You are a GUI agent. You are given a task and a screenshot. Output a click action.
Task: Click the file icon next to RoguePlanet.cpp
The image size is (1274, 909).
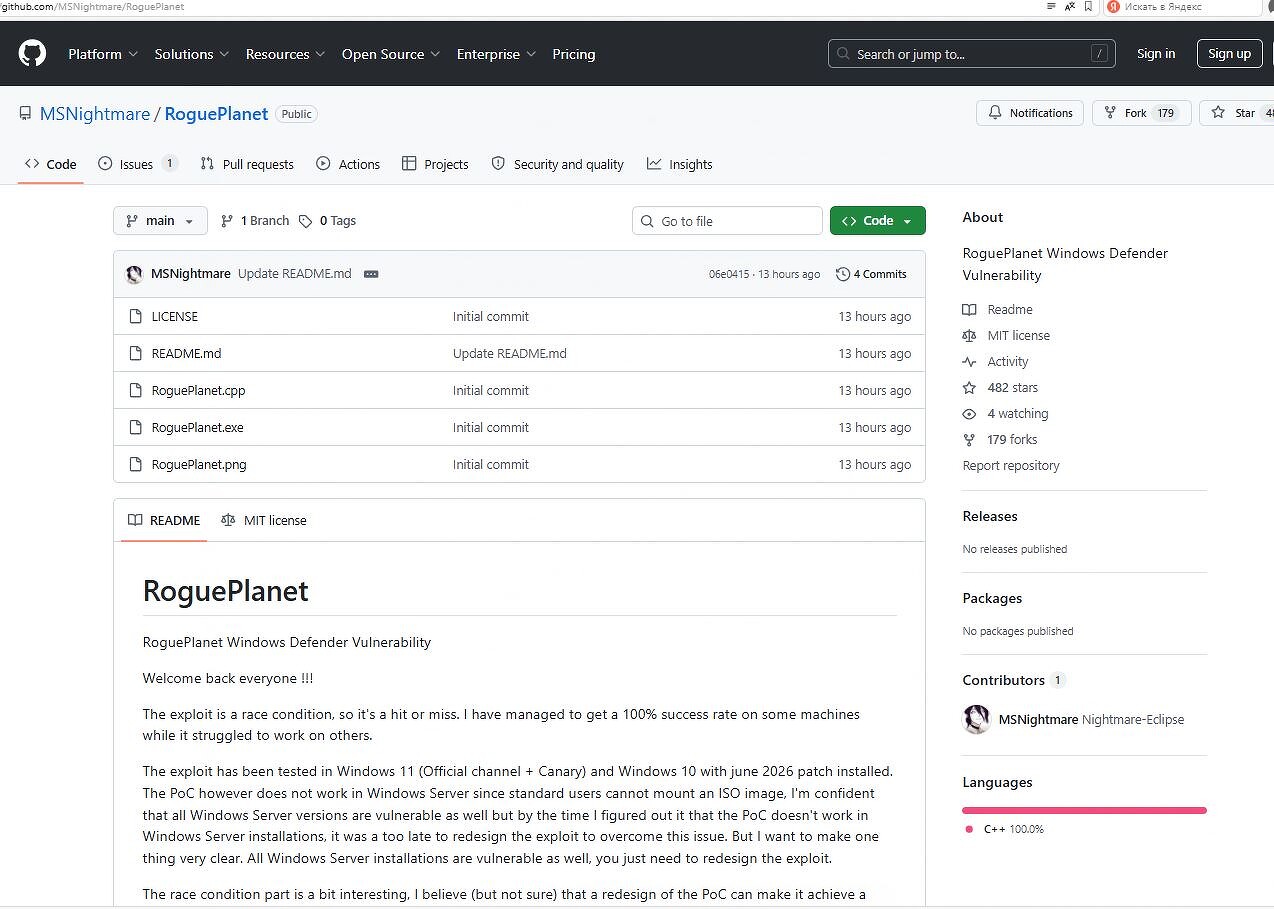click(x=136, y=390)
